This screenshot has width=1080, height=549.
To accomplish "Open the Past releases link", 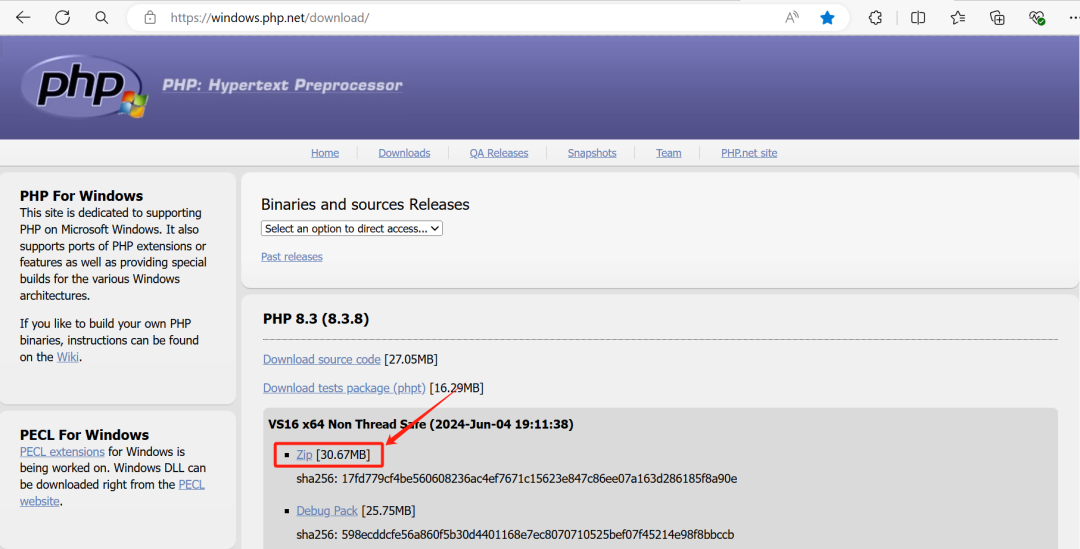I will tap(292, 257).
